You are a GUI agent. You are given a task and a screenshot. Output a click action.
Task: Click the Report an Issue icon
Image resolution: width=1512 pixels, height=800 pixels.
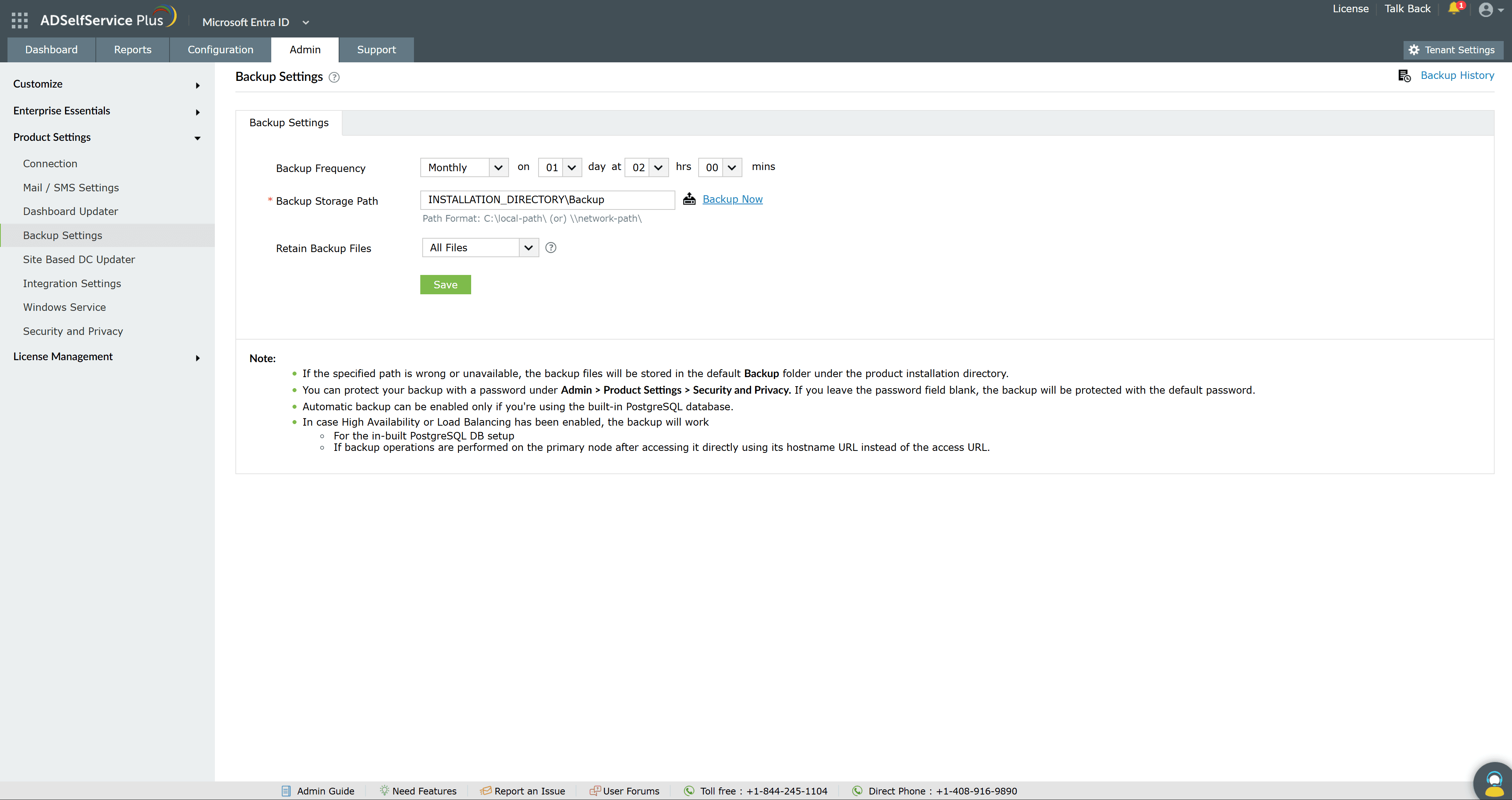click(485, 791)
